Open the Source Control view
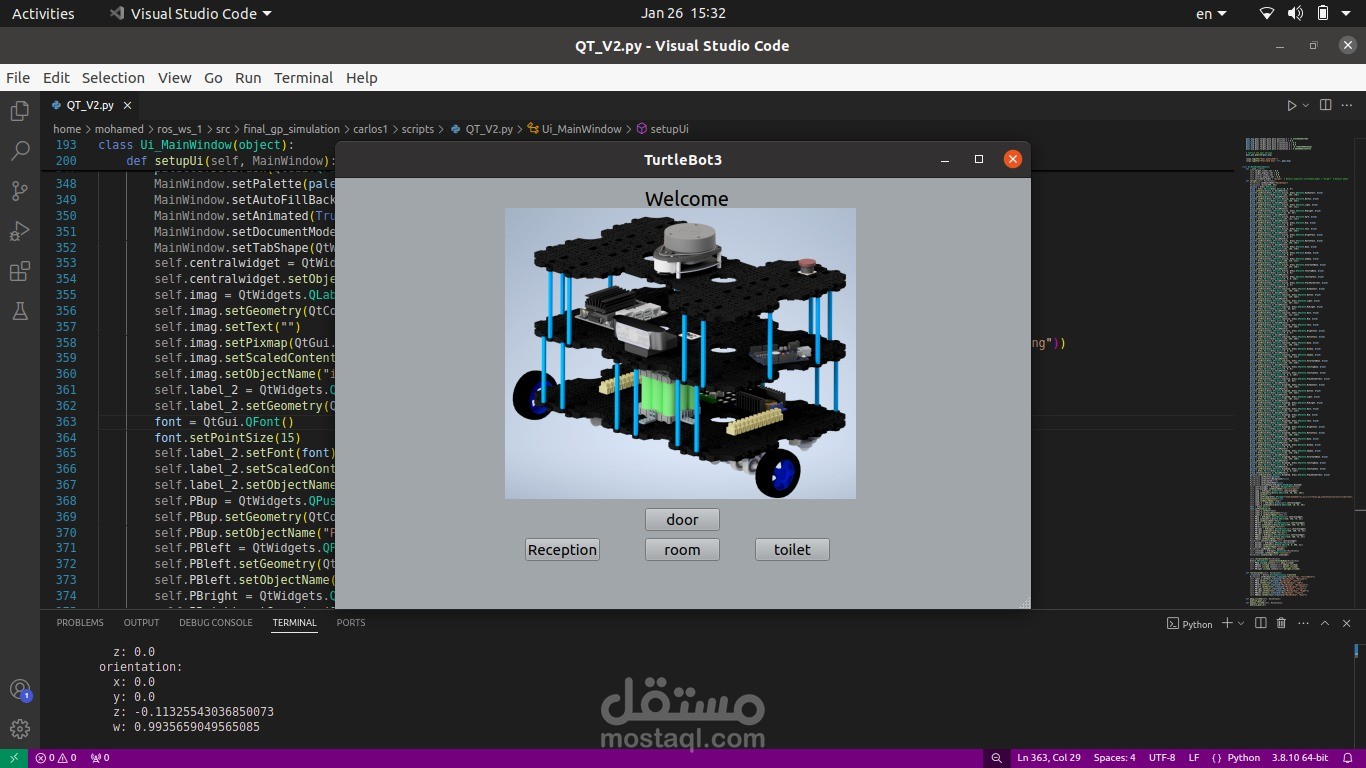This screenshot has height=768, width=1366. tap(19, 191)
